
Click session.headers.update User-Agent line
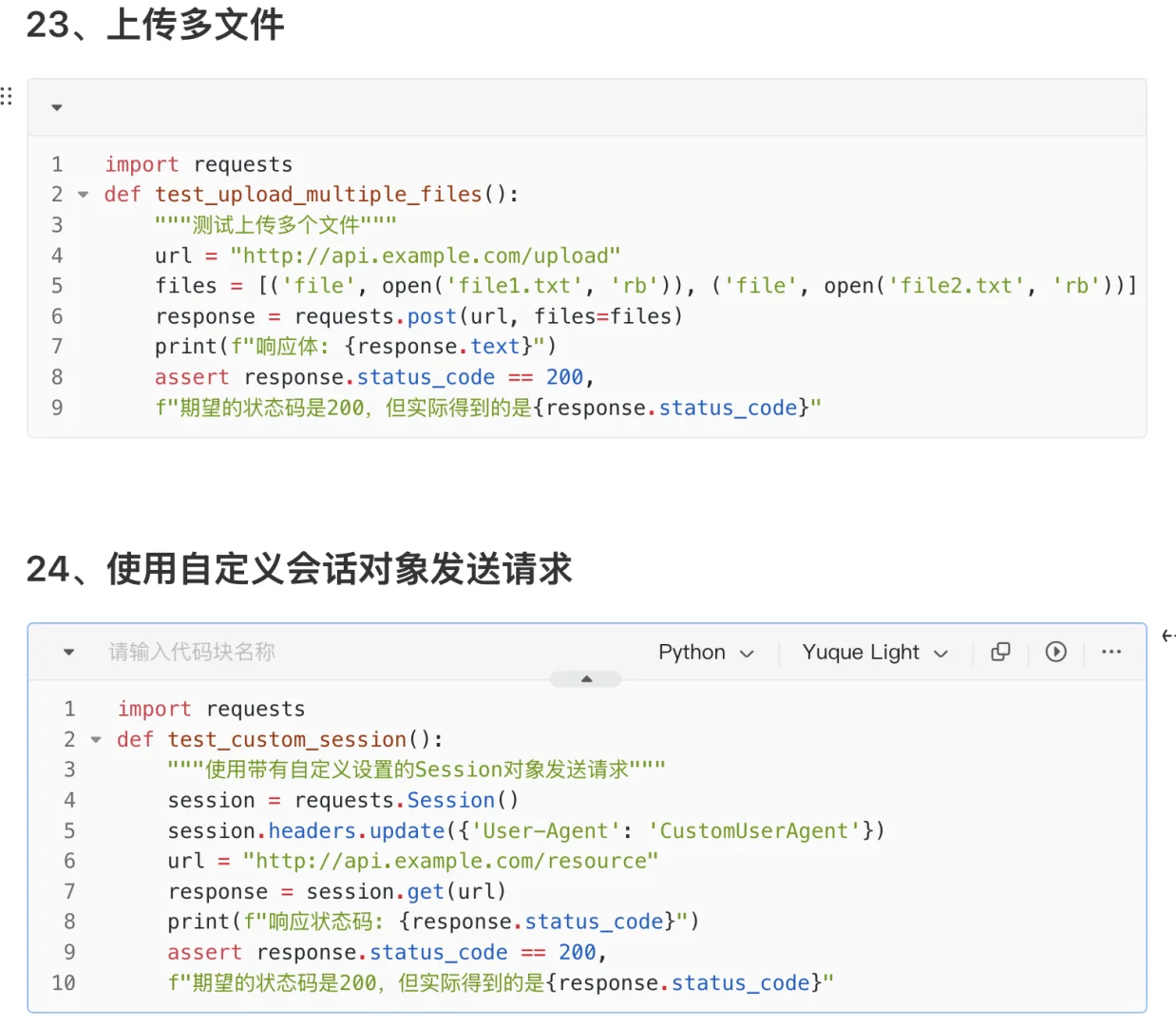[x=526, y=831]
